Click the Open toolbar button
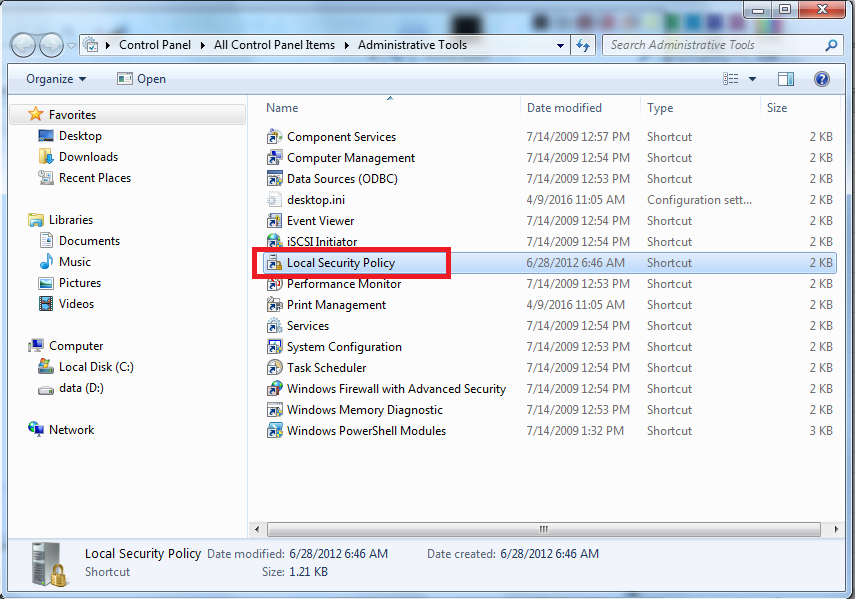 coord(141,79)
